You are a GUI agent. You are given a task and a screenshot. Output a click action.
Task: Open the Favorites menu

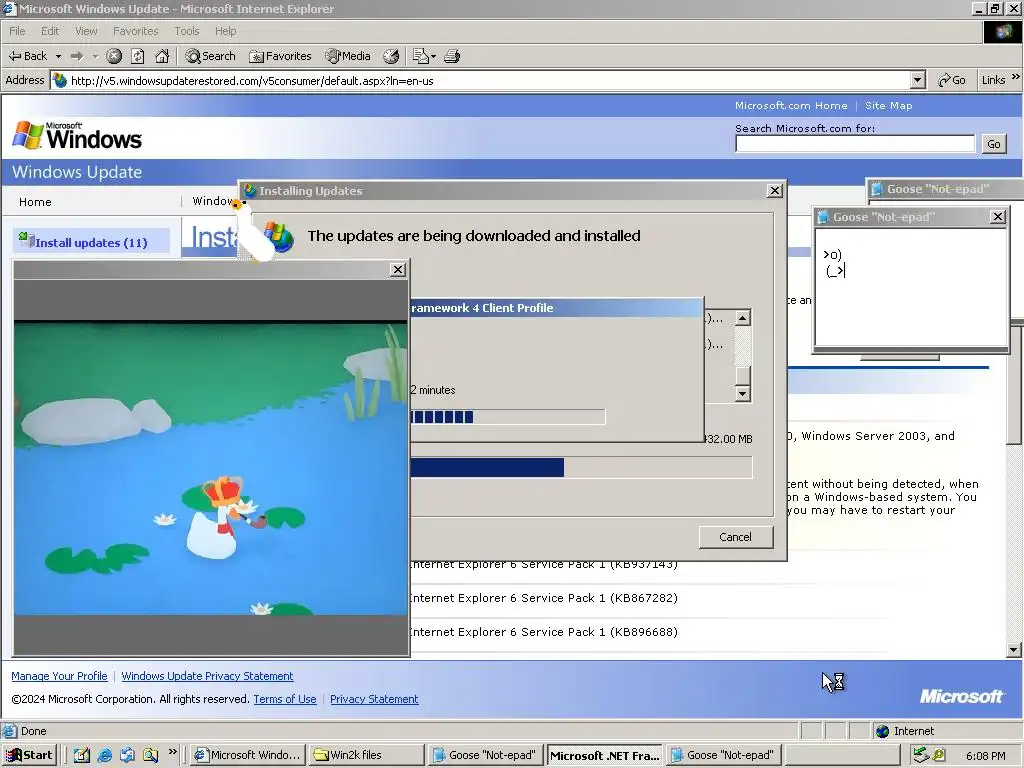(x=135, y=31)
